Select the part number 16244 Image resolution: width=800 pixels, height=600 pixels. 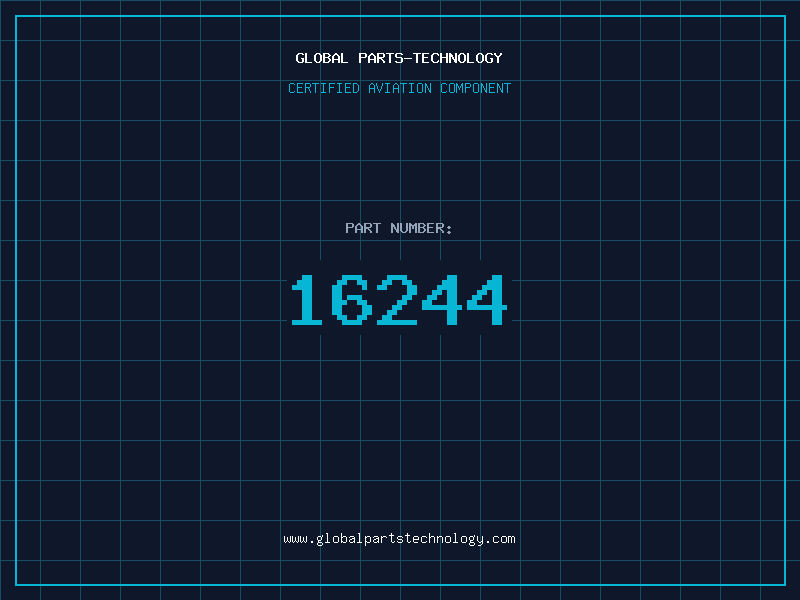pos(399,299)
